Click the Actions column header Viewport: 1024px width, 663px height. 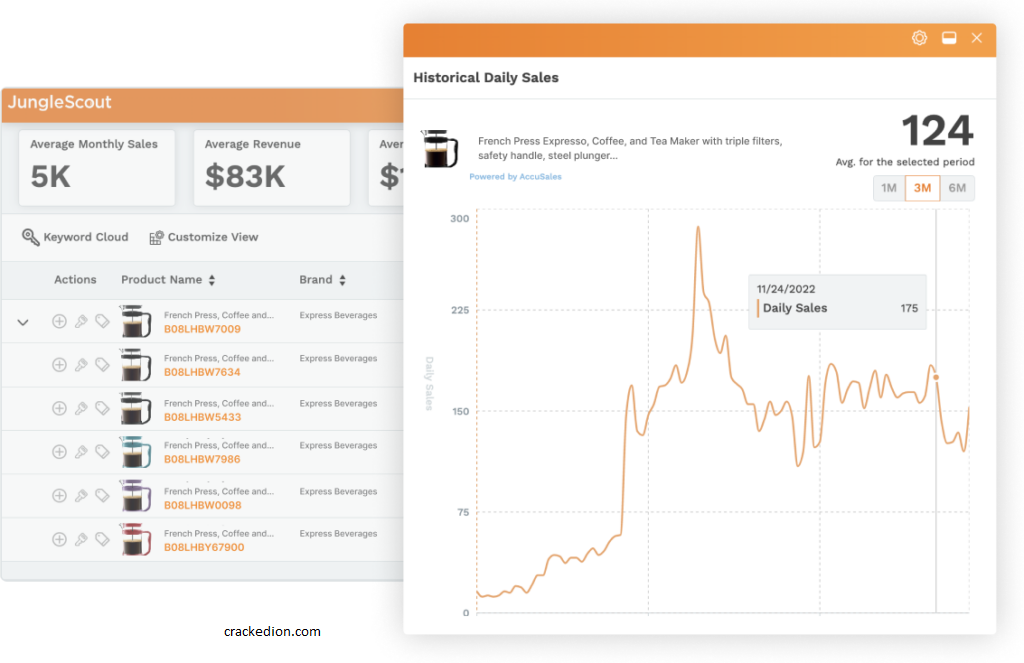75,280
